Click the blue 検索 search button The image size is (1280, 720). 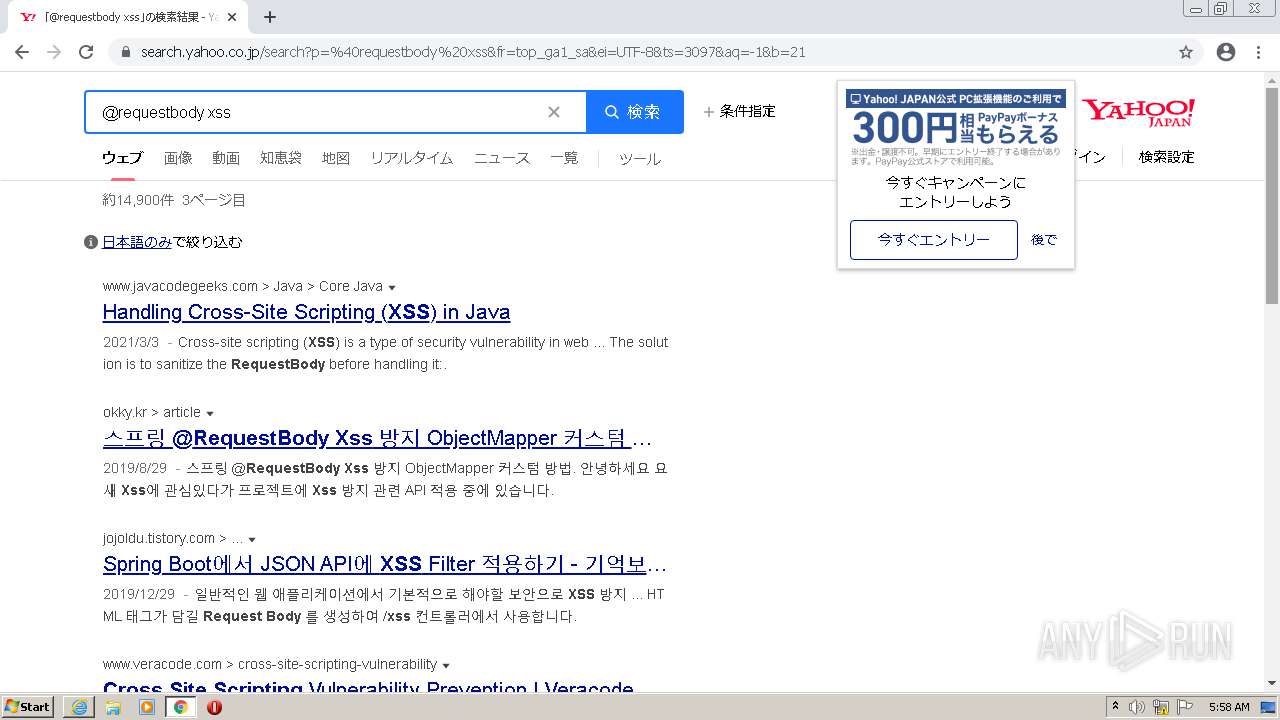point(635,112)
